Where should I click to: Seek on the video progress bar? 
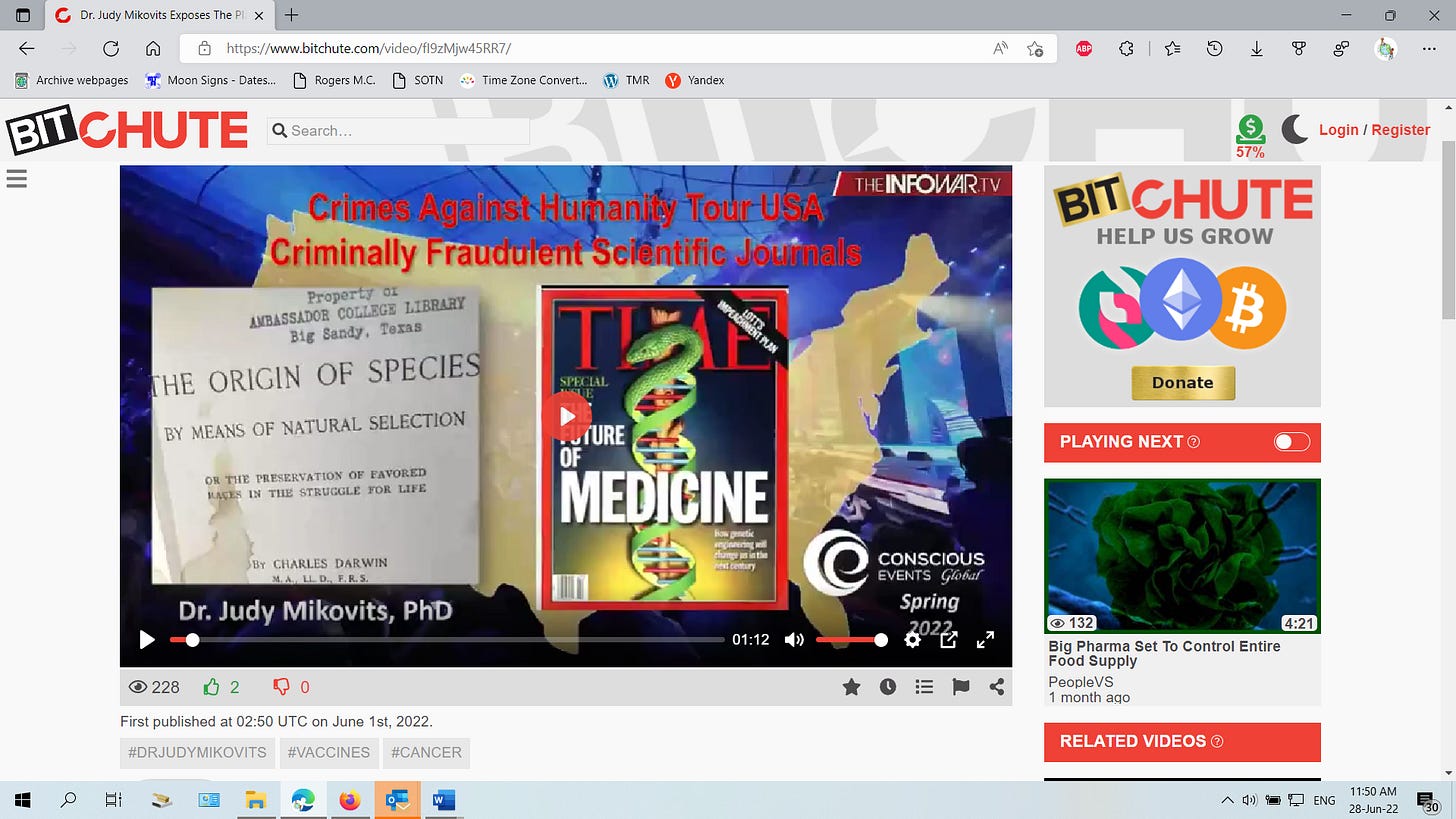447,640
